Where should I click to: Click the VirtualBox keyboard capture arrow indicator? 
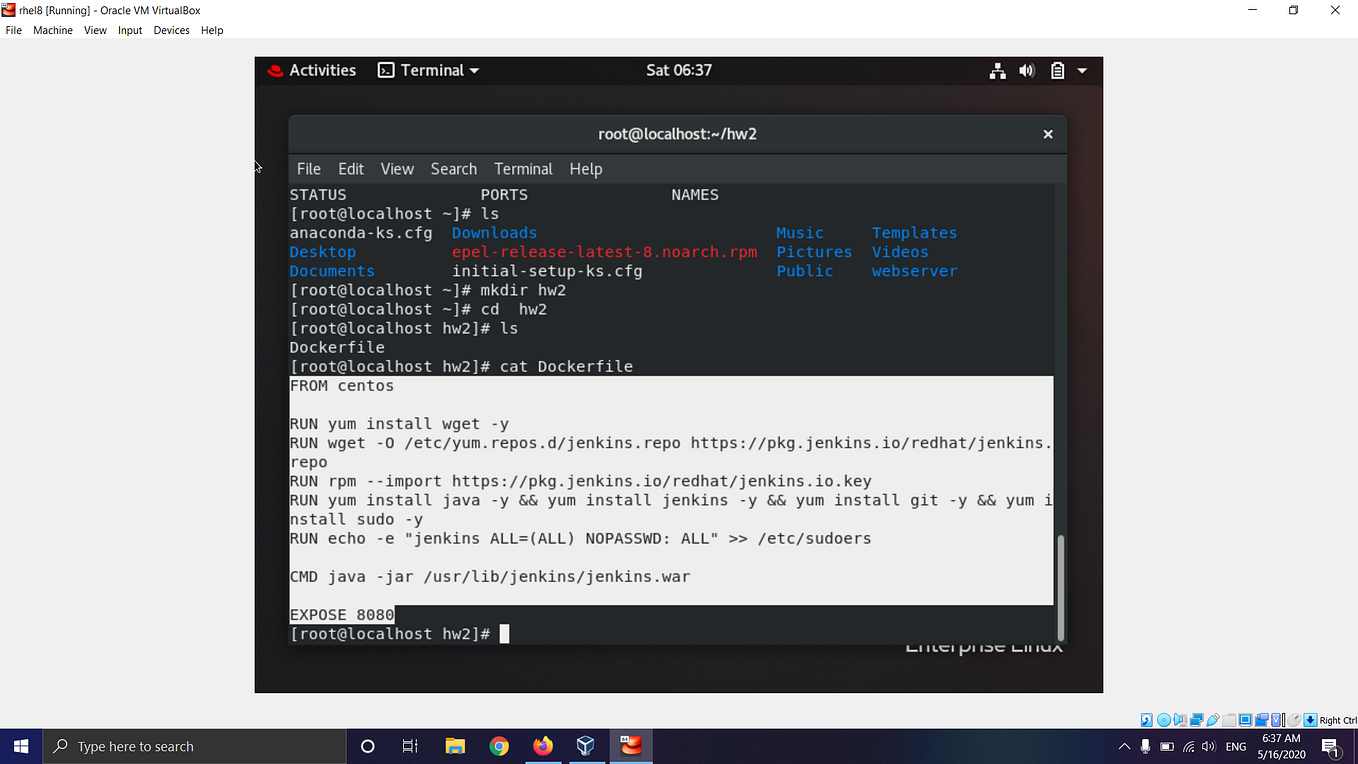(x=1310, y=720)
